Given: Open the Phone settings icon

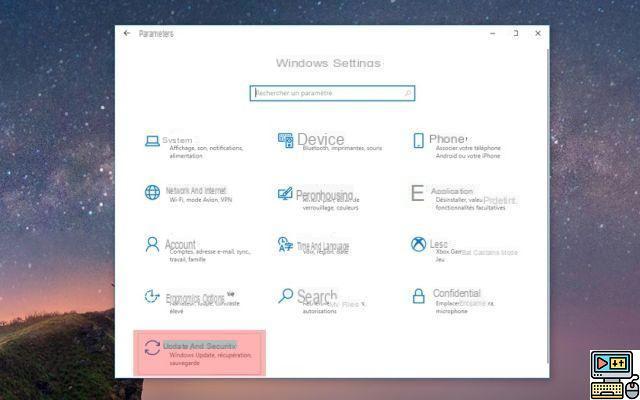Looking at the screenshot, I should coord(418,140).
